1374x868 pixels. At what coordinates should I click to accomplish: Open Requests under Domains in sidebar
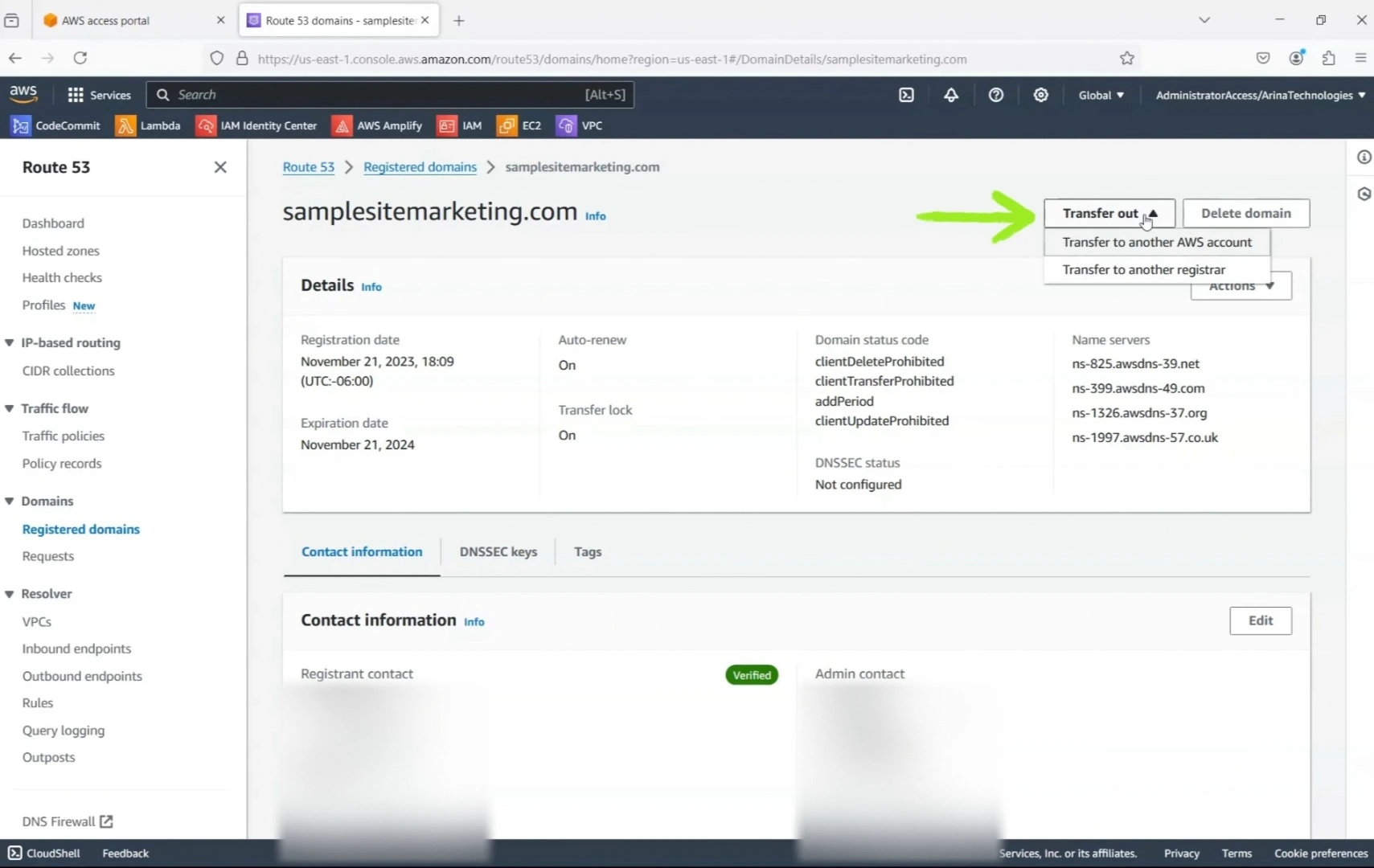click(x=48, y=556)
